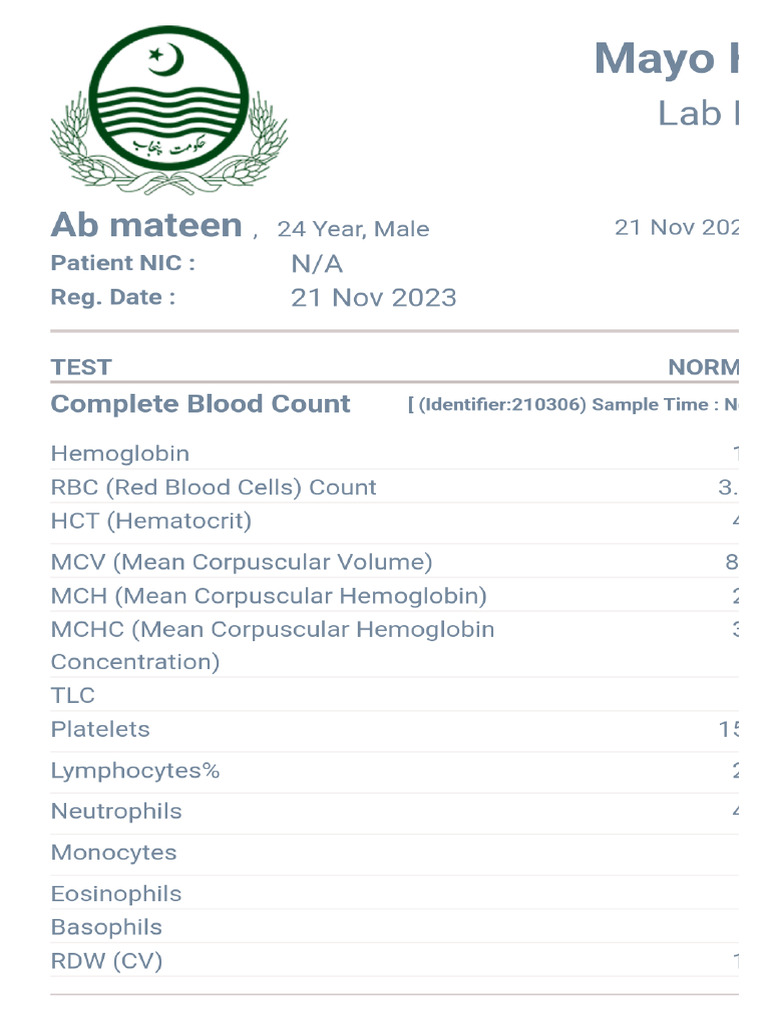Click the Neutrophils row
The height and width of the screenshot is (1024, 768).
(116, 812)
